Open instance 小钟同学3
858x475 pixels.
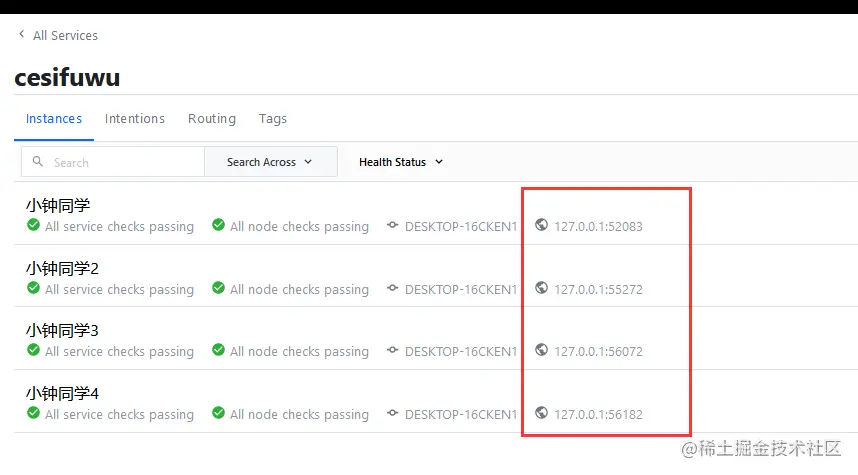62,331
